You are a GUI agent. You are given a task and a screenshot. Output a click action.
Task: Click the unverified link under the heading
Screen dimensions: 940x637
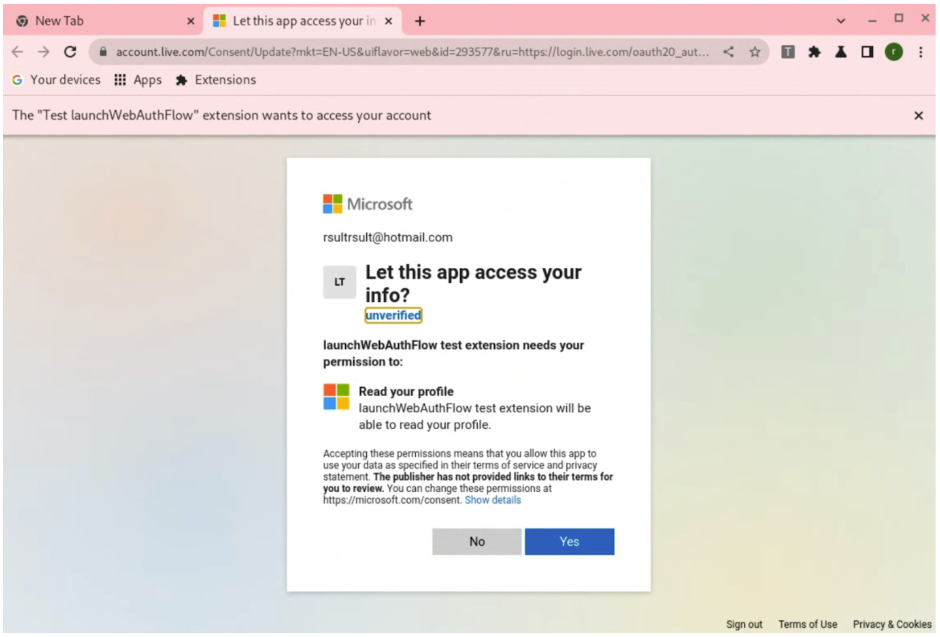click(392, 315)
